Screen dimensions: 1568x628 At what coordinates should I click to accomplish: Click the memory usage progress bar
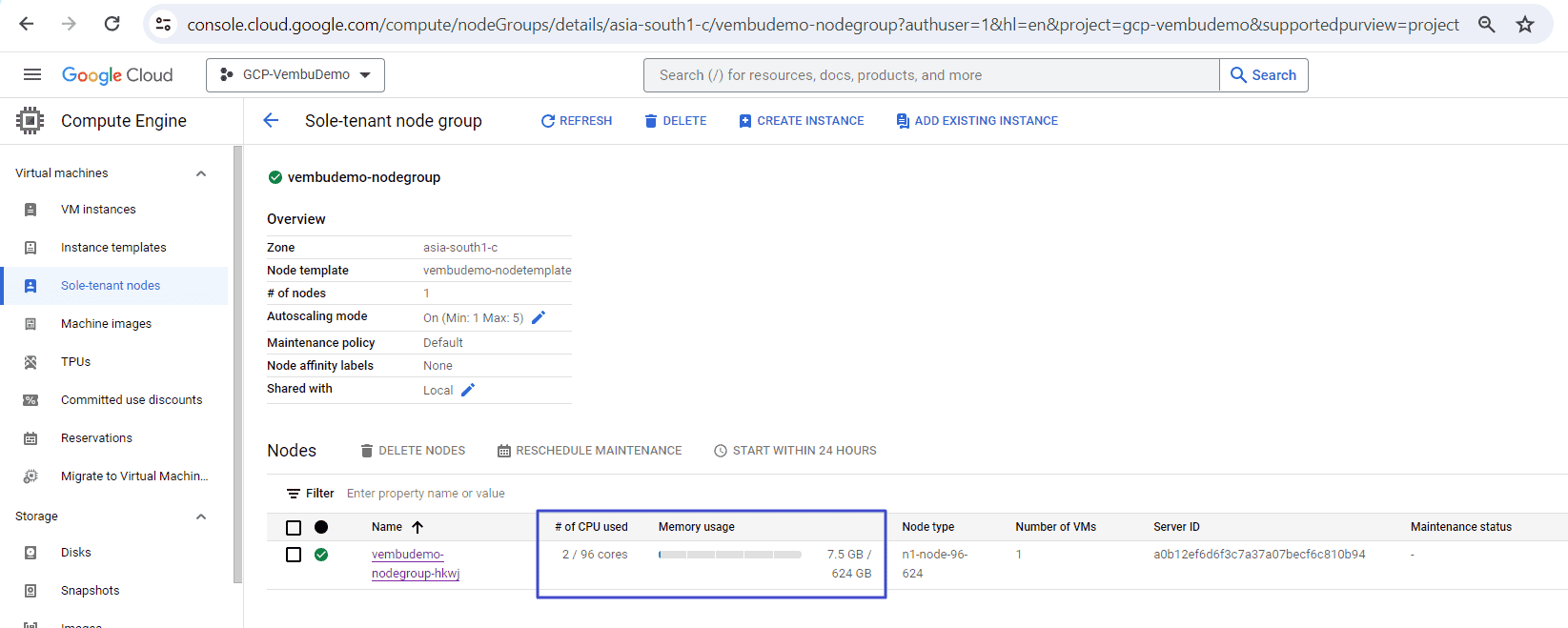click(730, 555)
